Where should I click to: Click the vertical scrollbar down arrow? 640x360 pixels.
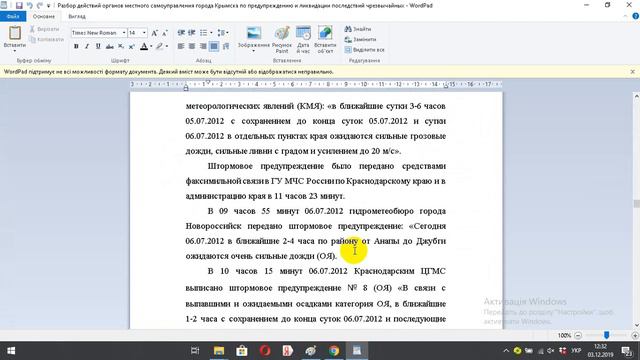(636, 326)
